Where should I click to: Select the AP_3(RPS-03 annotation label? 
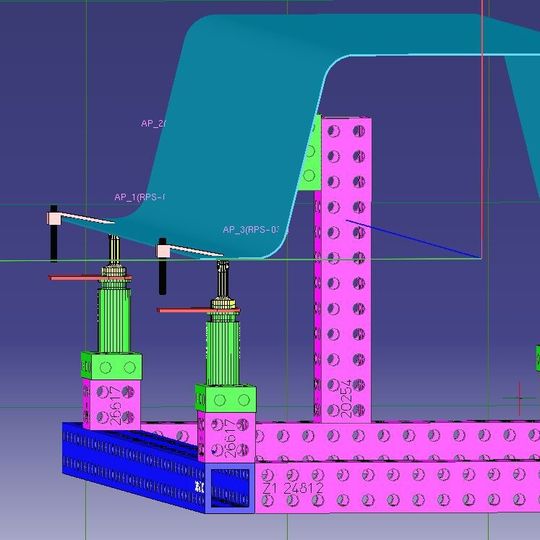250,230
